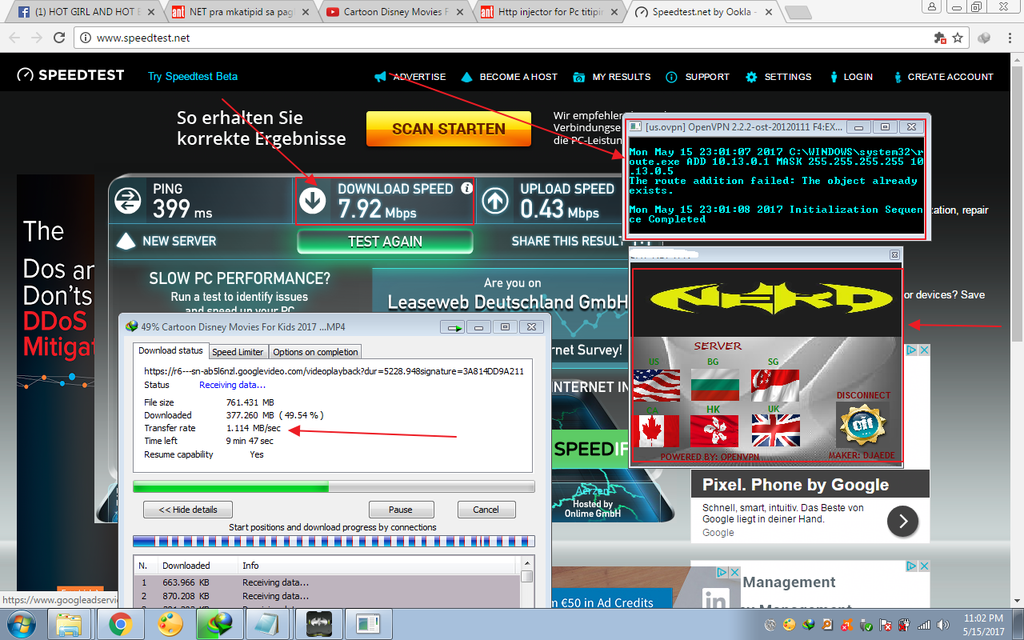
Task: Pause the current download
Action: click(x=400, y=509)
